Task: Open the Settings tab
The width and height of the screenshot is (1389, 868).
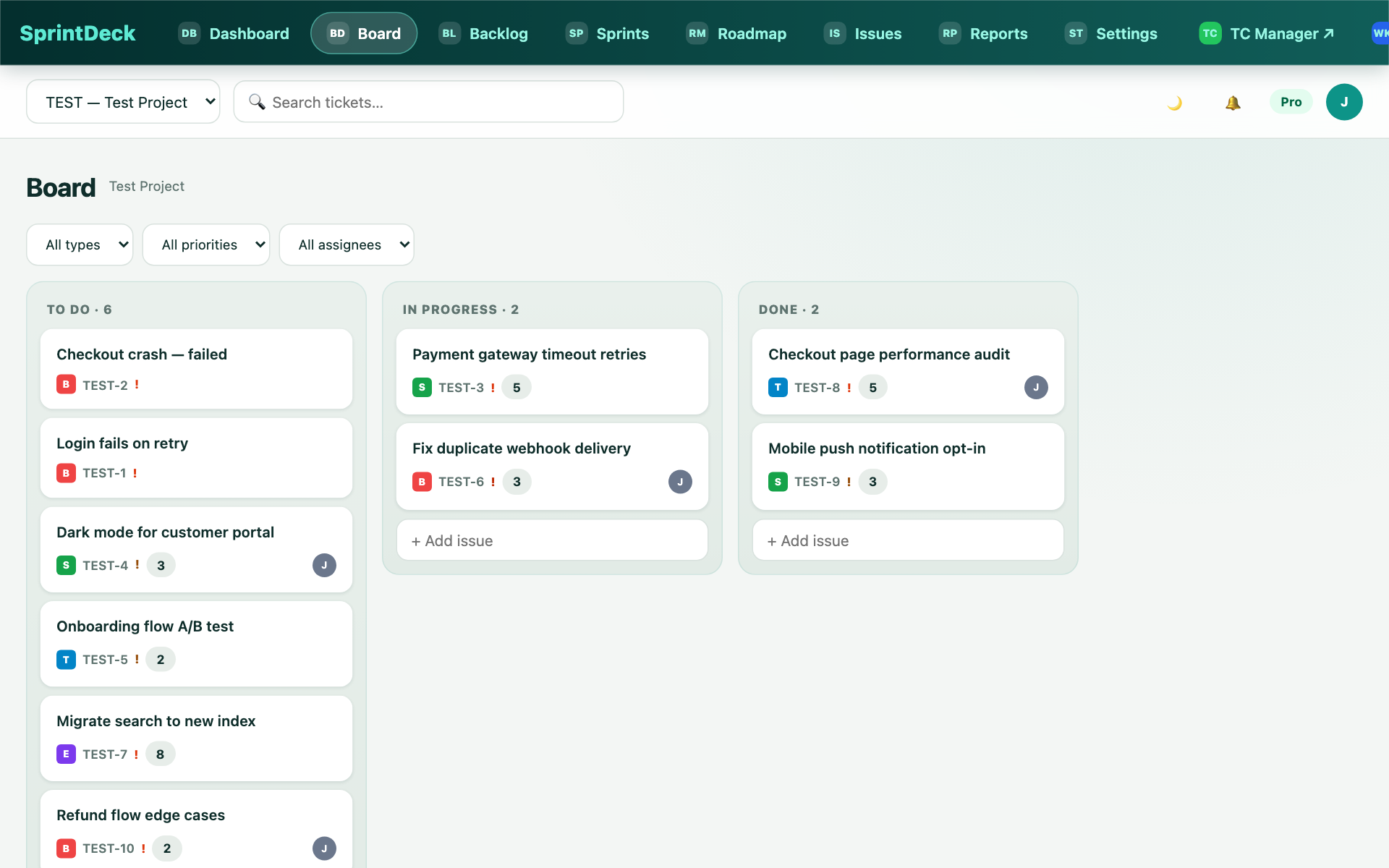Action: pyautogui.click(x=1111, y=33)
